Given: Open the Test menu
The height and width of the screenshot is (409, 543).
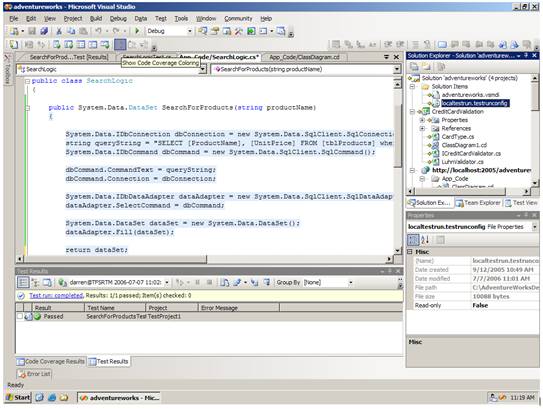Looking at the screenshot, I should point(161,18).
